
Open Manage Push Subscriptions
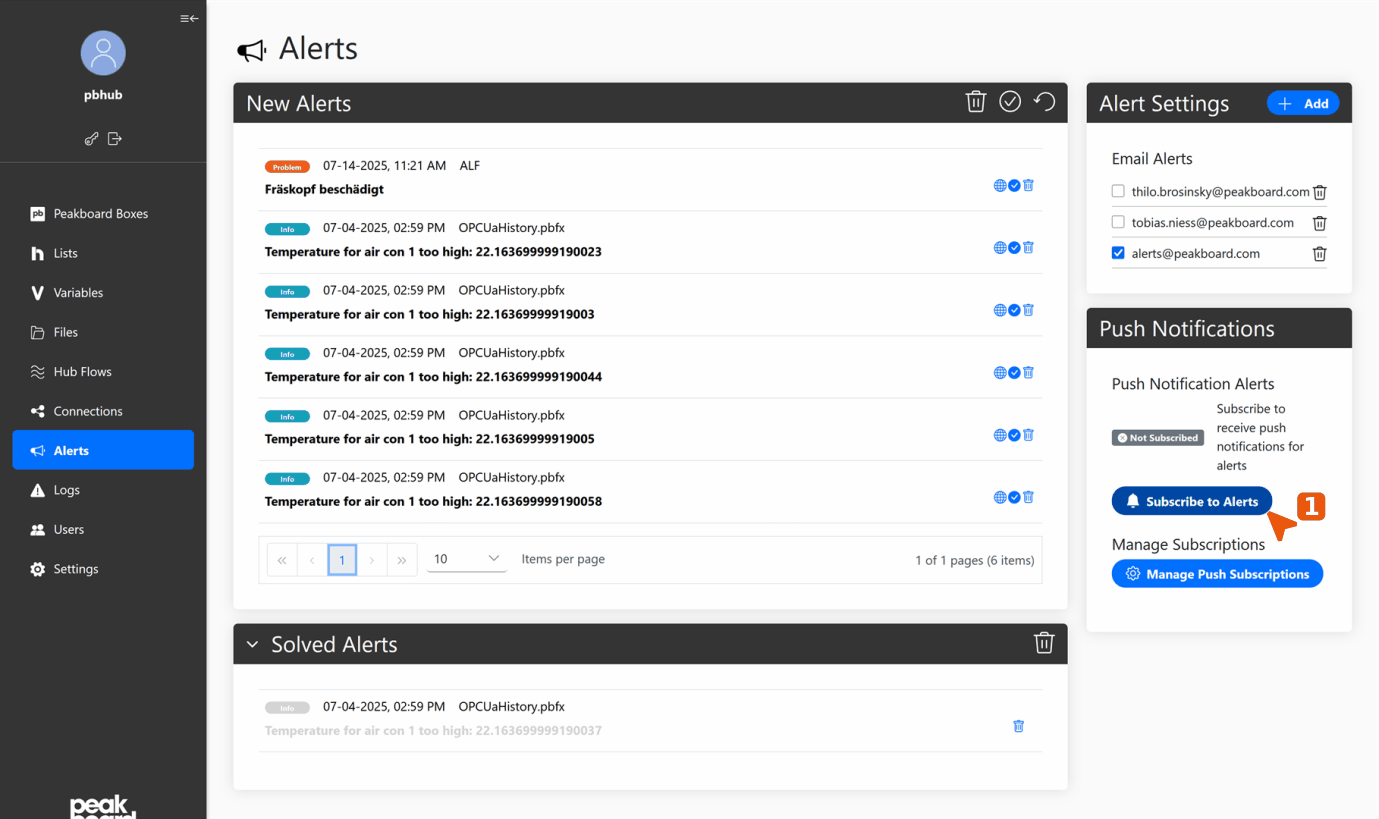(1217, 573)
